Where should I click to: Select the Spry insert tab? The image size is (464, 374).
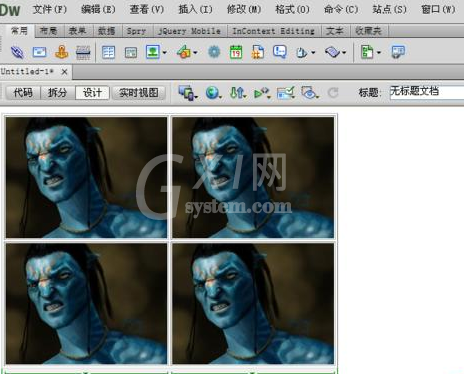point(136,31)
